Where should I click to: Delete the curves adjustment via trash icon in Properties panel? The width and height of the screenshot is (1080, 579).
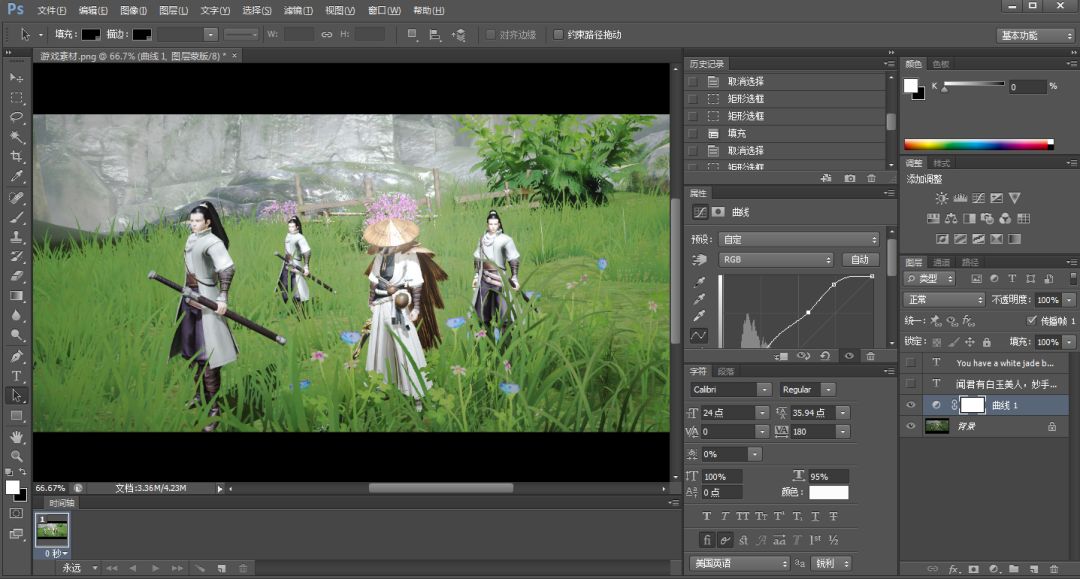(x=871, y=356)
